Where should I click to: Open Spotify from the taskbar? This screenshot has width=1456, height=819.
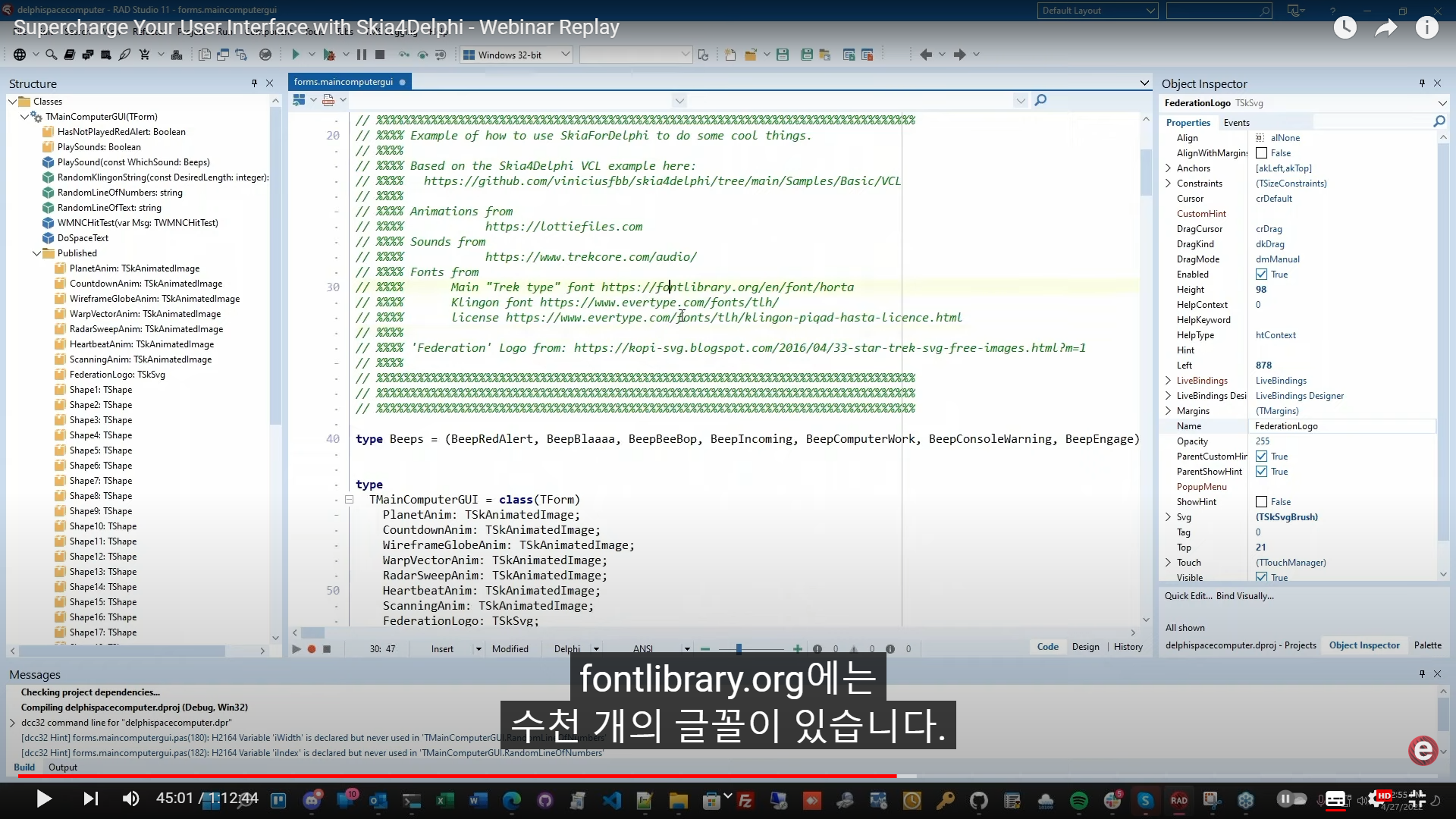tap(1079, 800)
